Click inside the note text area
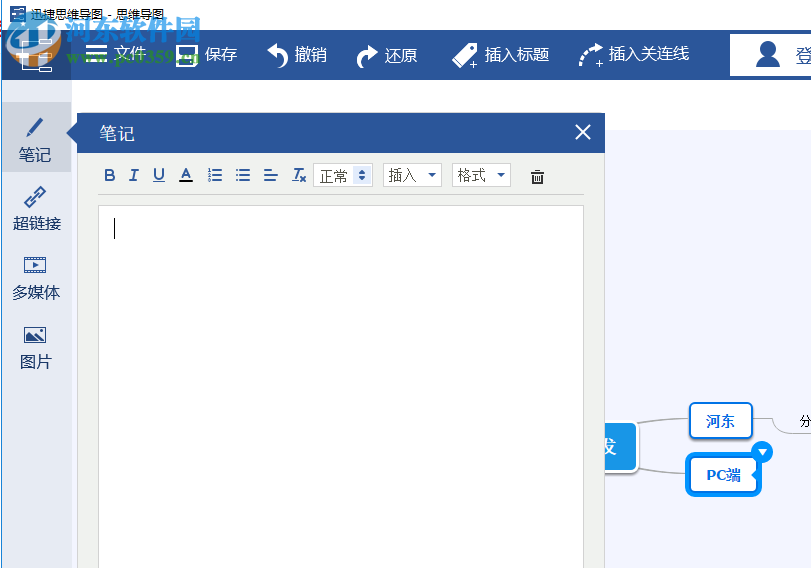Screen dimensions: 811x568 (341, 386)
